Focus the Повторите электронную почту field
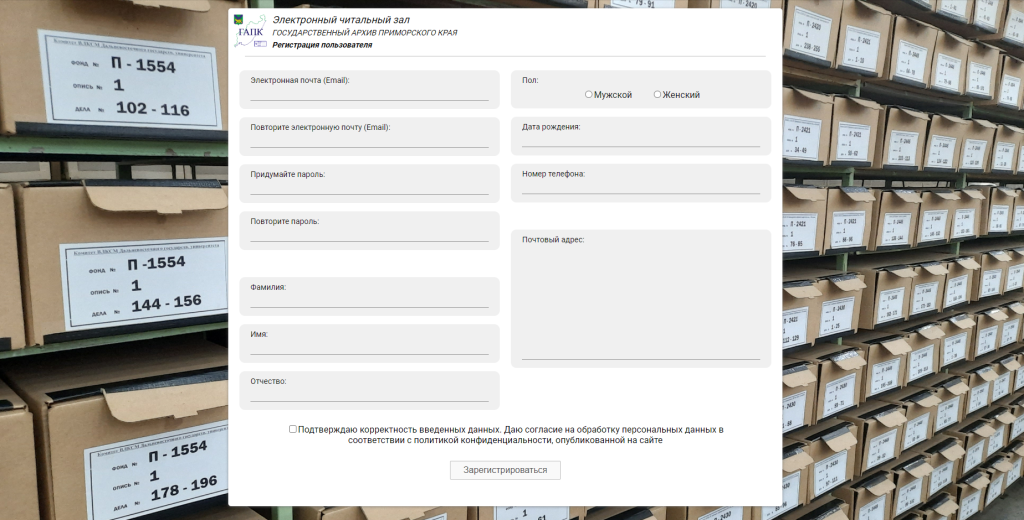Viewport: 1024px width, 520px height. pyautogui.click(x=369, y=141)
